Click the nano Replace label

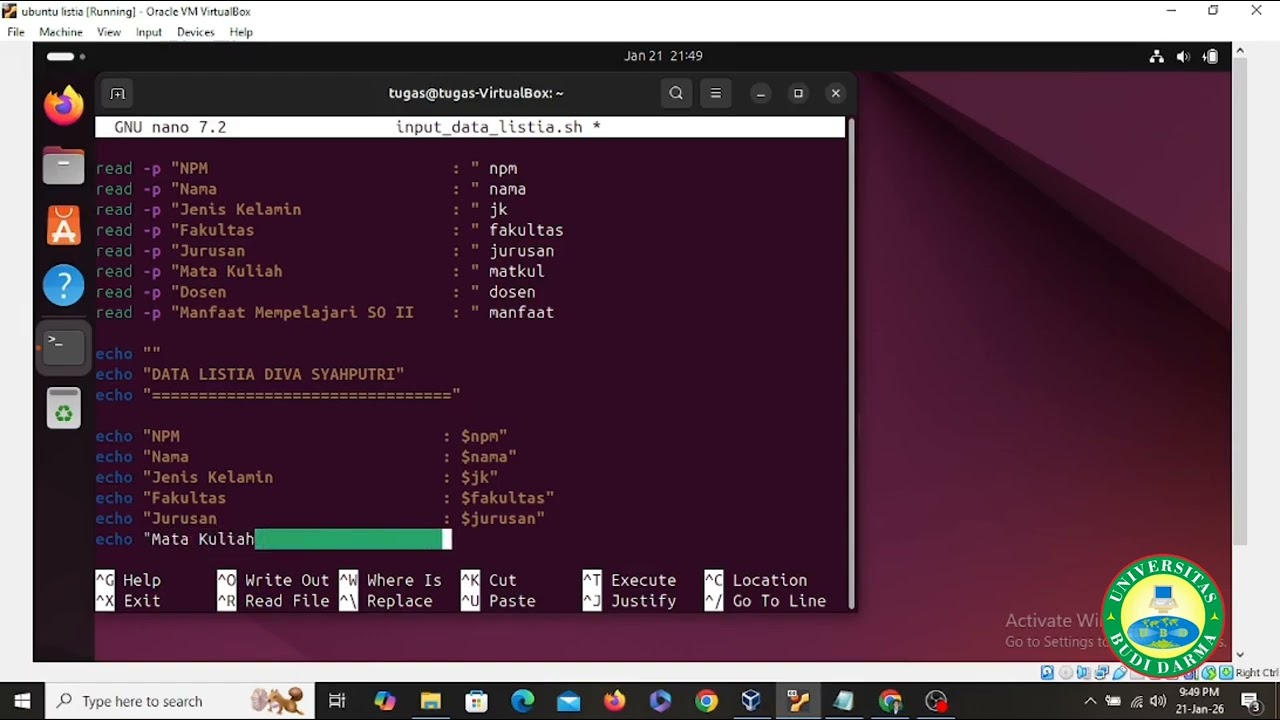[x=399, y=601]
